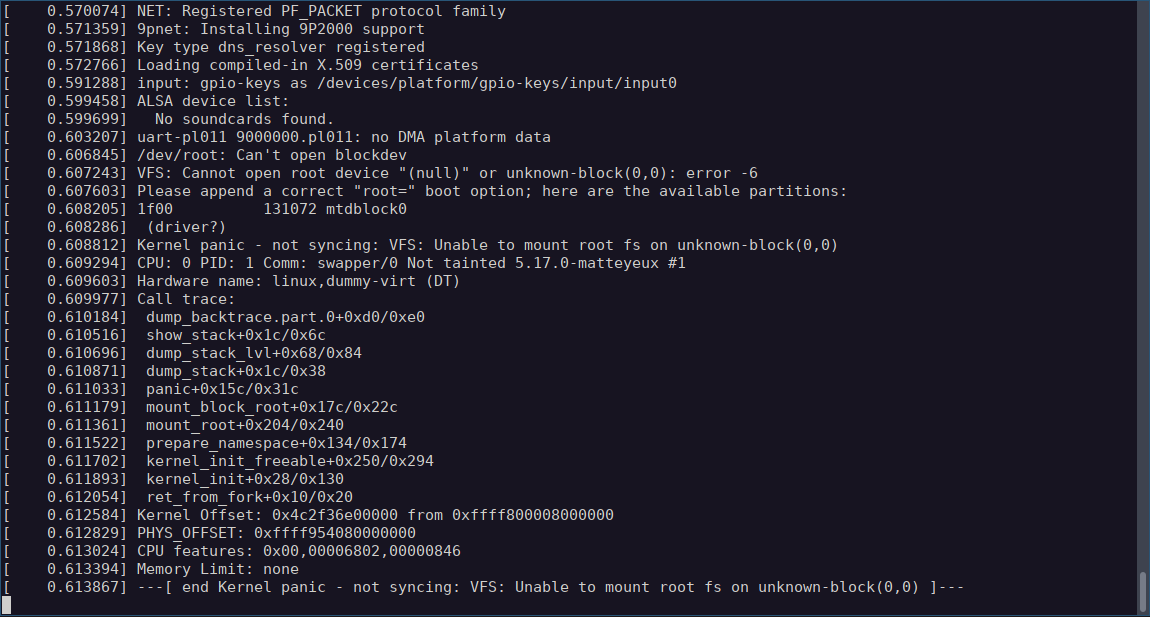The image size is (1150, 617).
Task: Click the "VFS: Cannot open root device" line
Action: tap(447, 173)
